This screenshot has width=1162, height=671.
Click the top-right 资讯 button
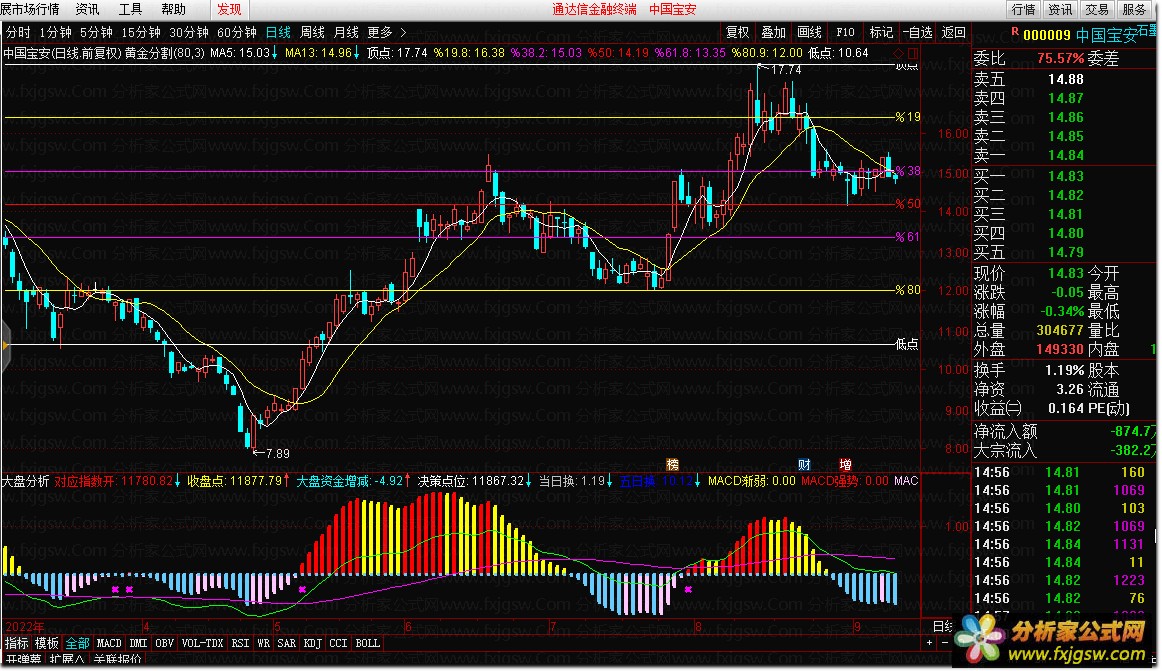tap(1060, 9)
